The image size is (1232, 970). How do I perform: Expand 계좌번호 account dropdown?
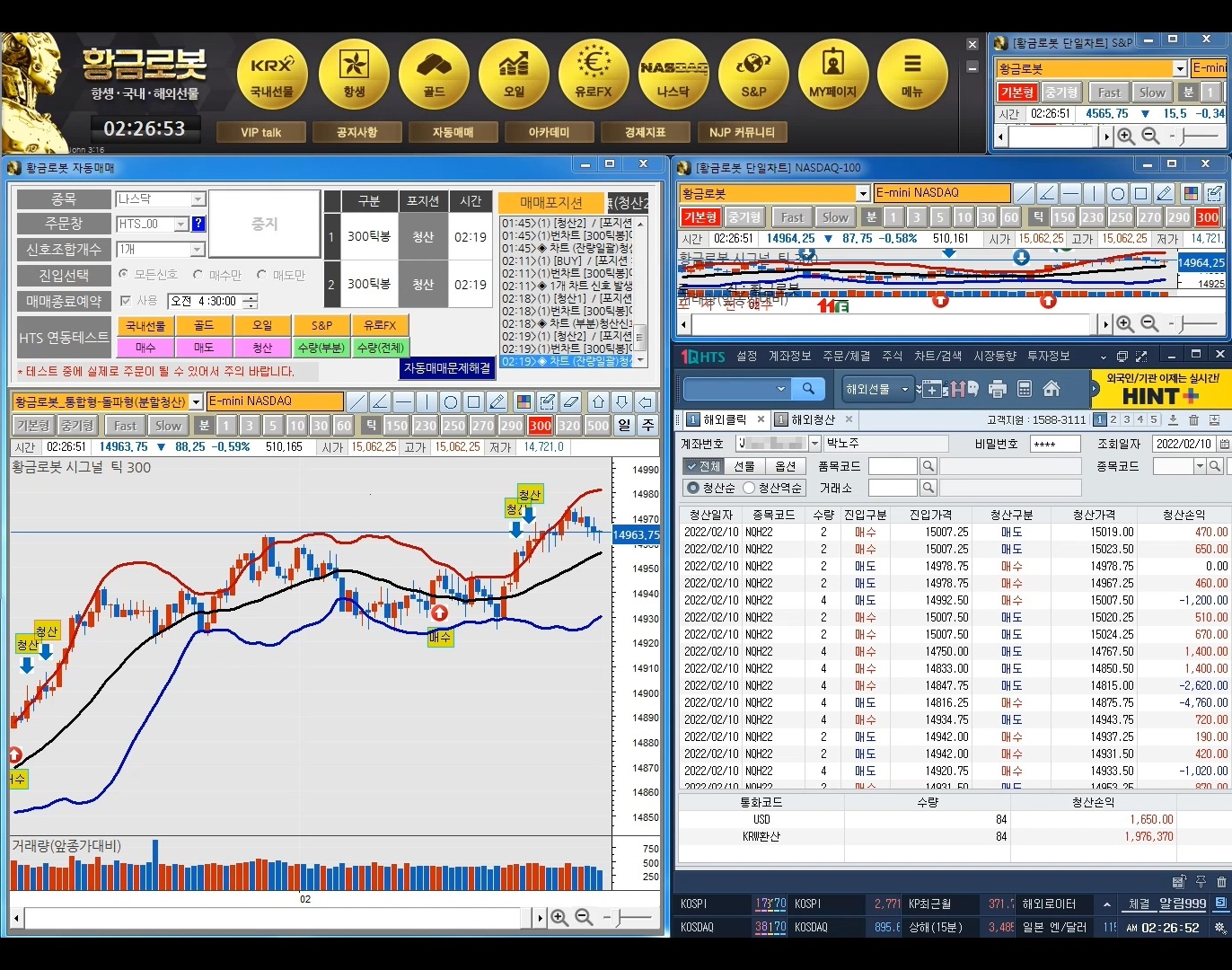coord(814,443)
